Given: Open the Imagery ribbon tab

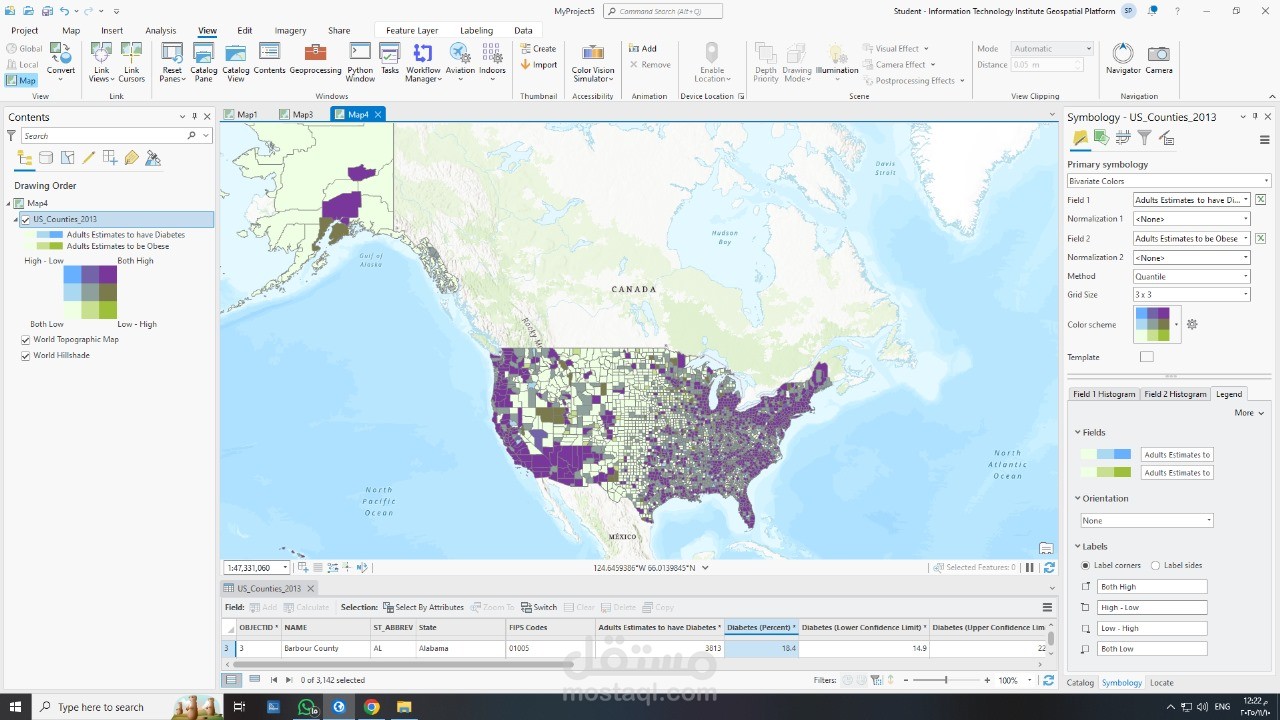Looking at the screenshot, I should click(290, 31).
